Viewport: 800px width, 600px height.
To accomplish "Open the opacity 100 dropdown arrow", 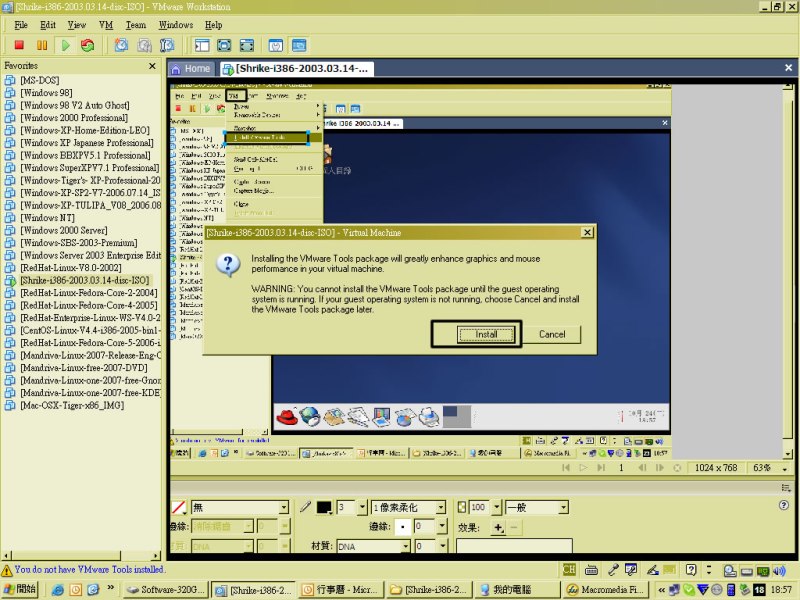I will (x=497, y=507).
